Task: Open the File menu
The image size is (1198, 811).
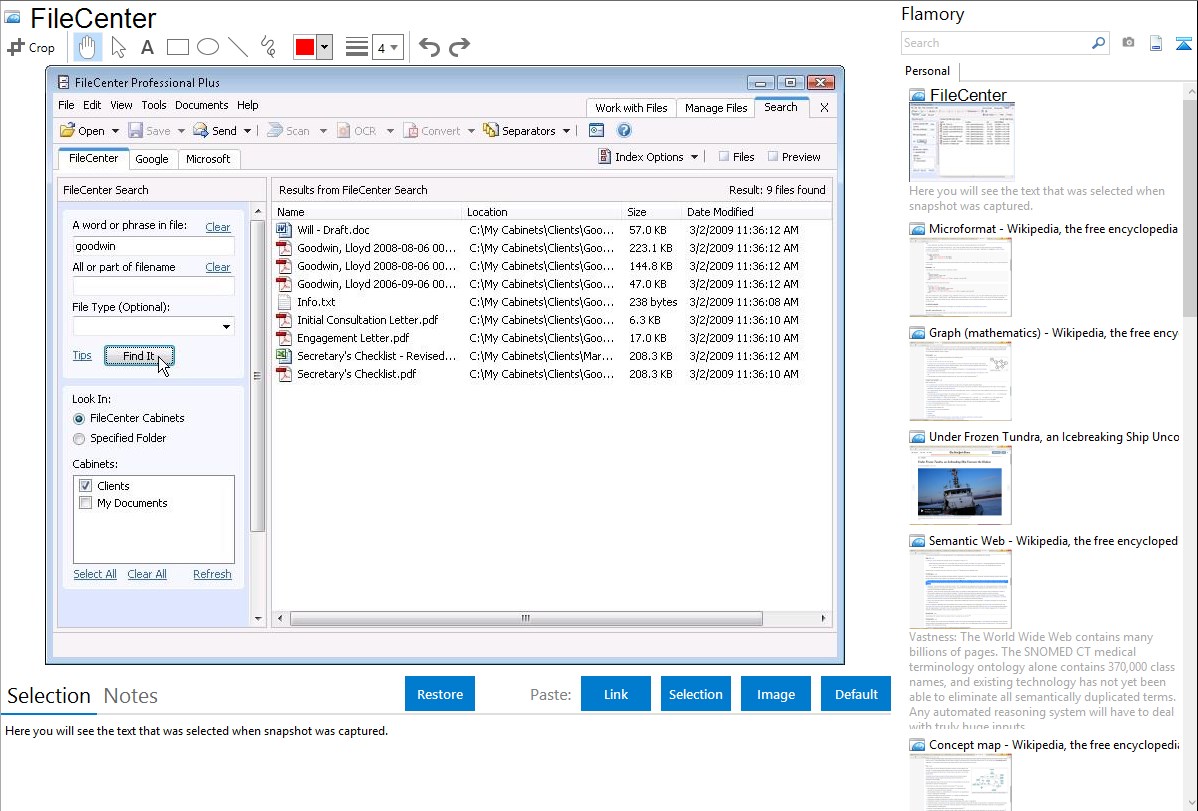Action: point(66,105)
